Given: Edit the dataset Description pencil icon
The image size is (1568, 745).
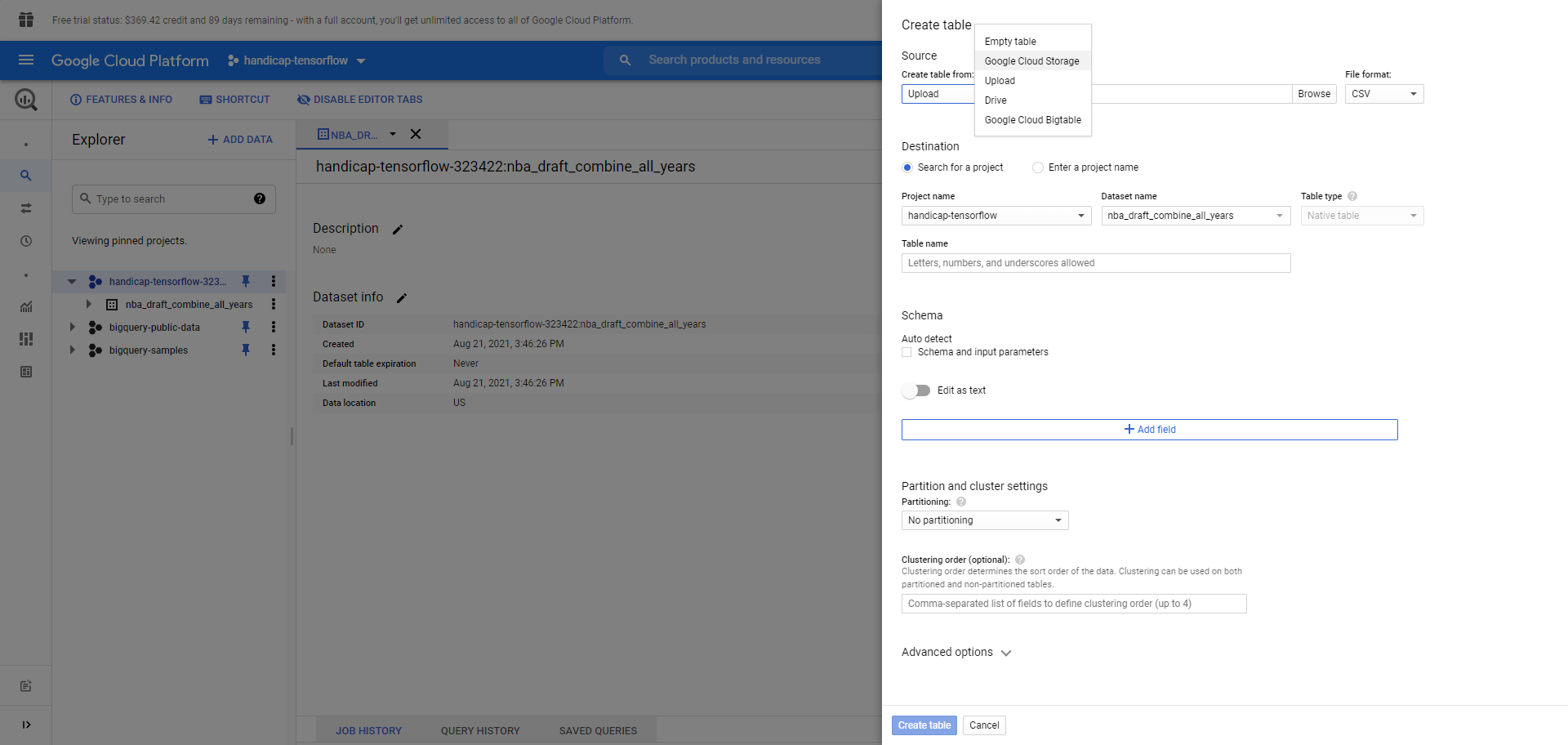Looking at the screenshot, I should [x=398, y=230].
